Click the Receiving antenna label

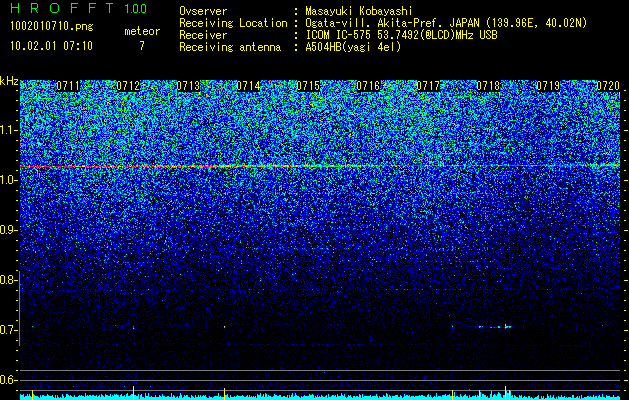click(x=230, y=47)
